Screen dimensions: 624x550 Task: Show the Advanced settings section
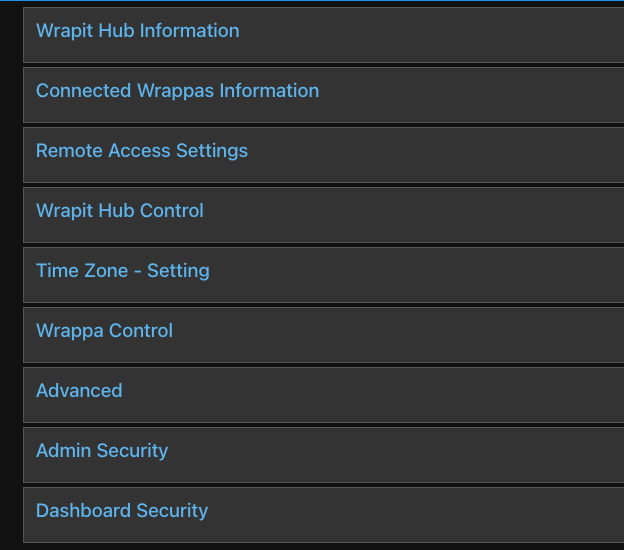(79, 391)
